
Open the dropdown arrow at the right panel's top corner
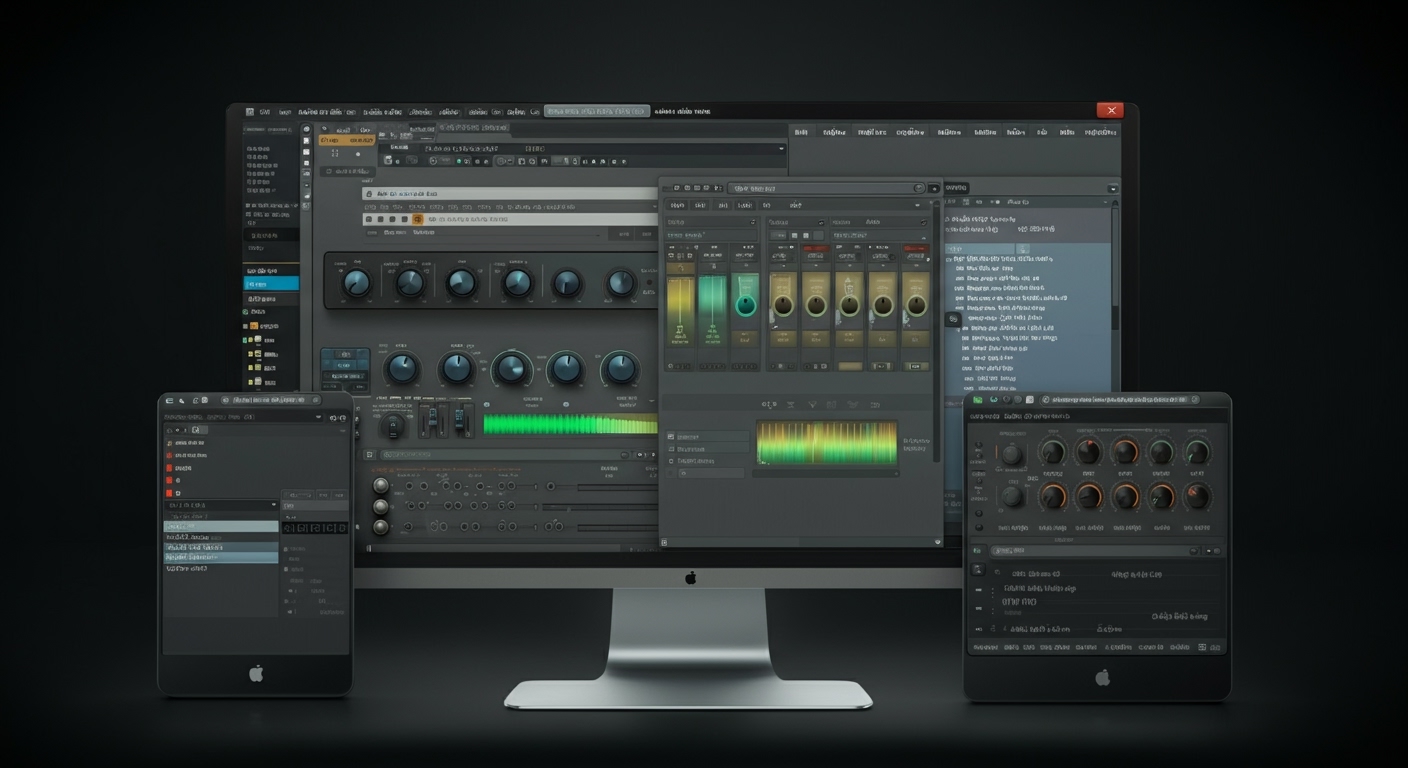pyautogui.click(x=1112, y=188)
